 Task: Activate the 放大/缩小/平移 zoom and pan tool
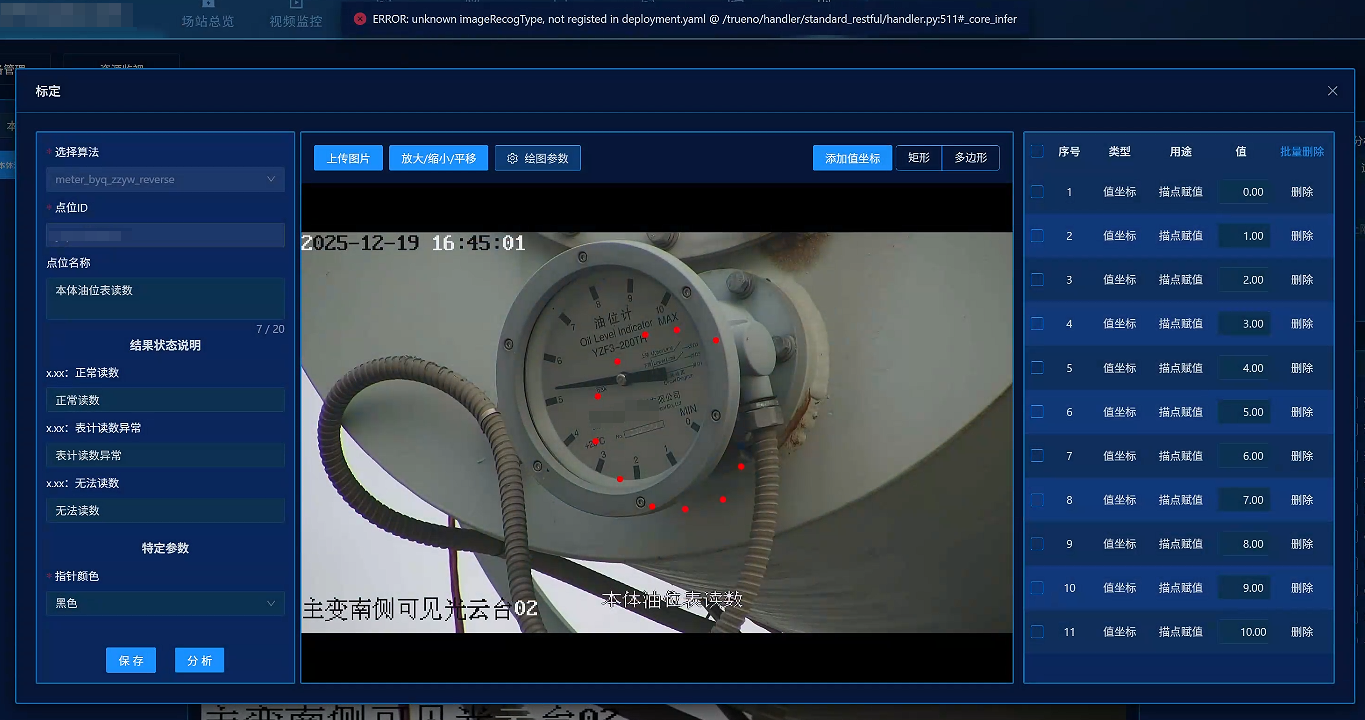pyautogui.click(x=438, y=158)
